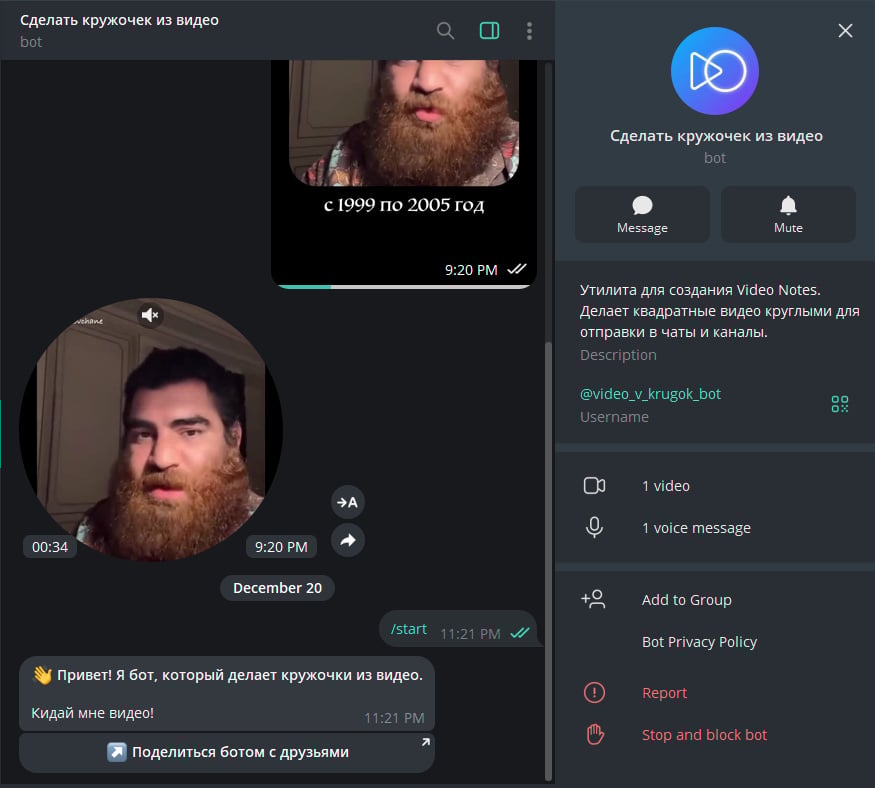Screen dimensions: 875x788
Task: Unmute the round video message
Action: [150, 315]
